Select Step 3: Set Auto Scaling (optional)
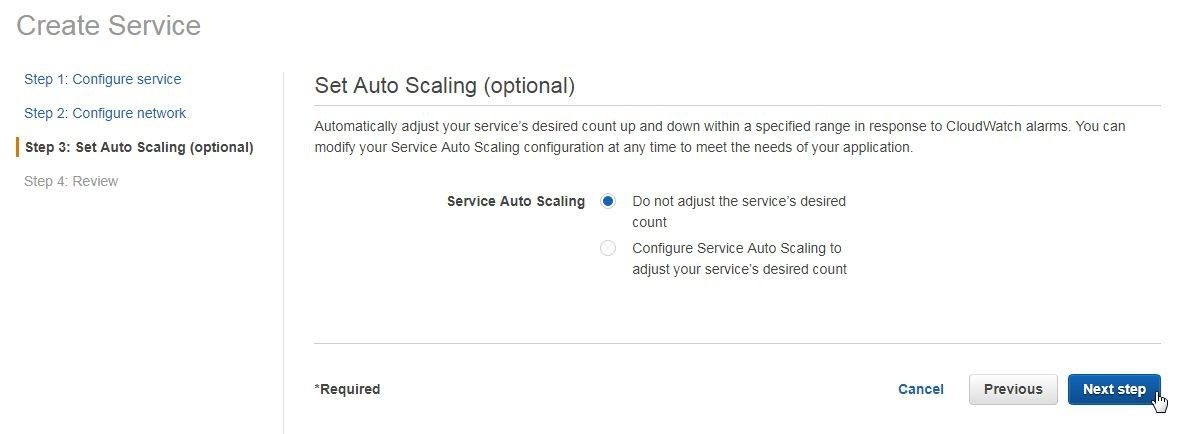The image size is (1181, 434). [x=139, y=147]
